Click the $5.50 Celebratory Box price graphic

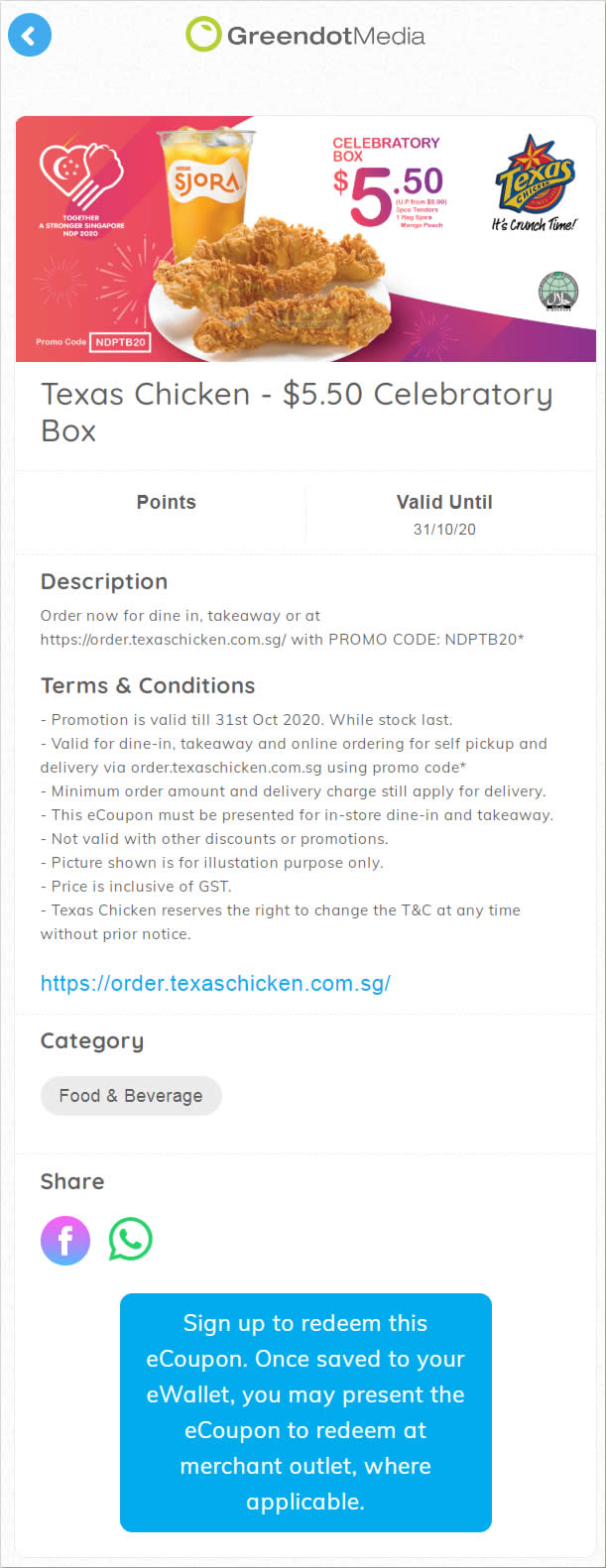click(x=389, y=183)
